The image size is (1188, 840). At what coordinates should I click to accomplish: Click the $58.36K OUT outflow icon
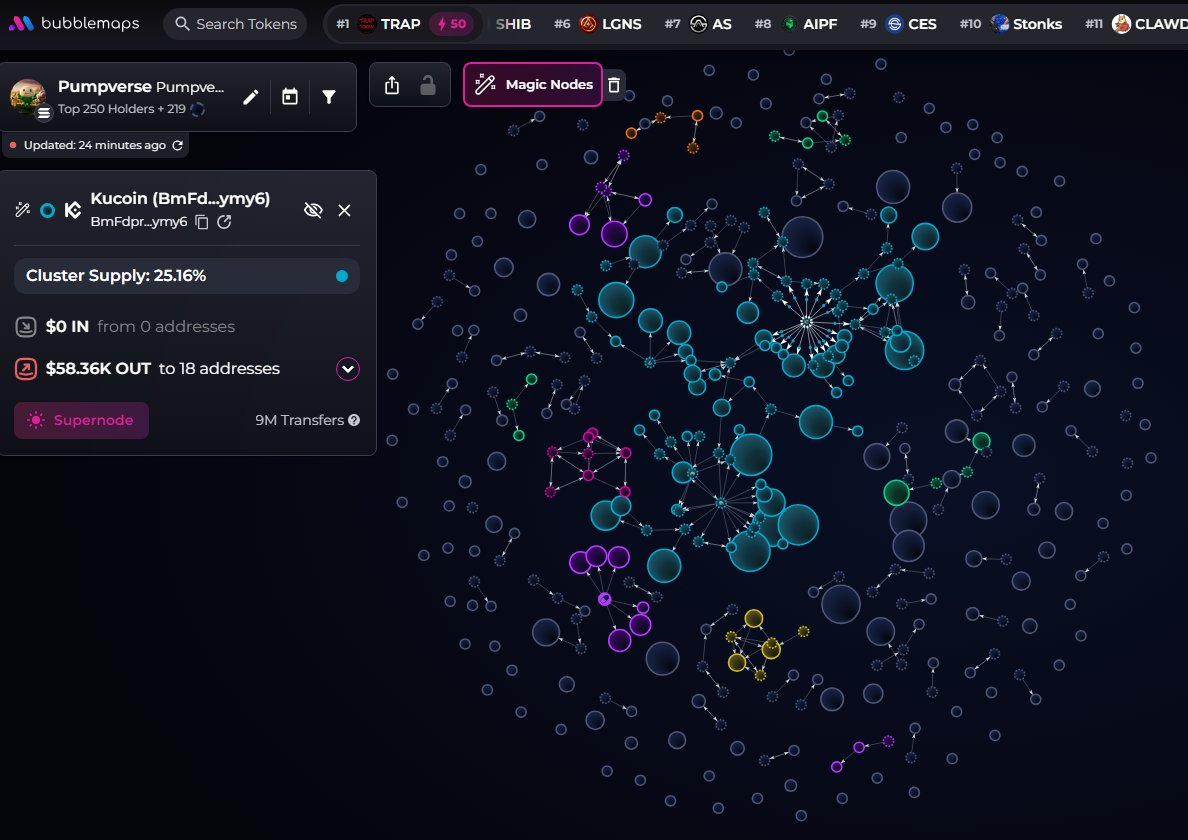pyautogui.click(x=26, y=369)
